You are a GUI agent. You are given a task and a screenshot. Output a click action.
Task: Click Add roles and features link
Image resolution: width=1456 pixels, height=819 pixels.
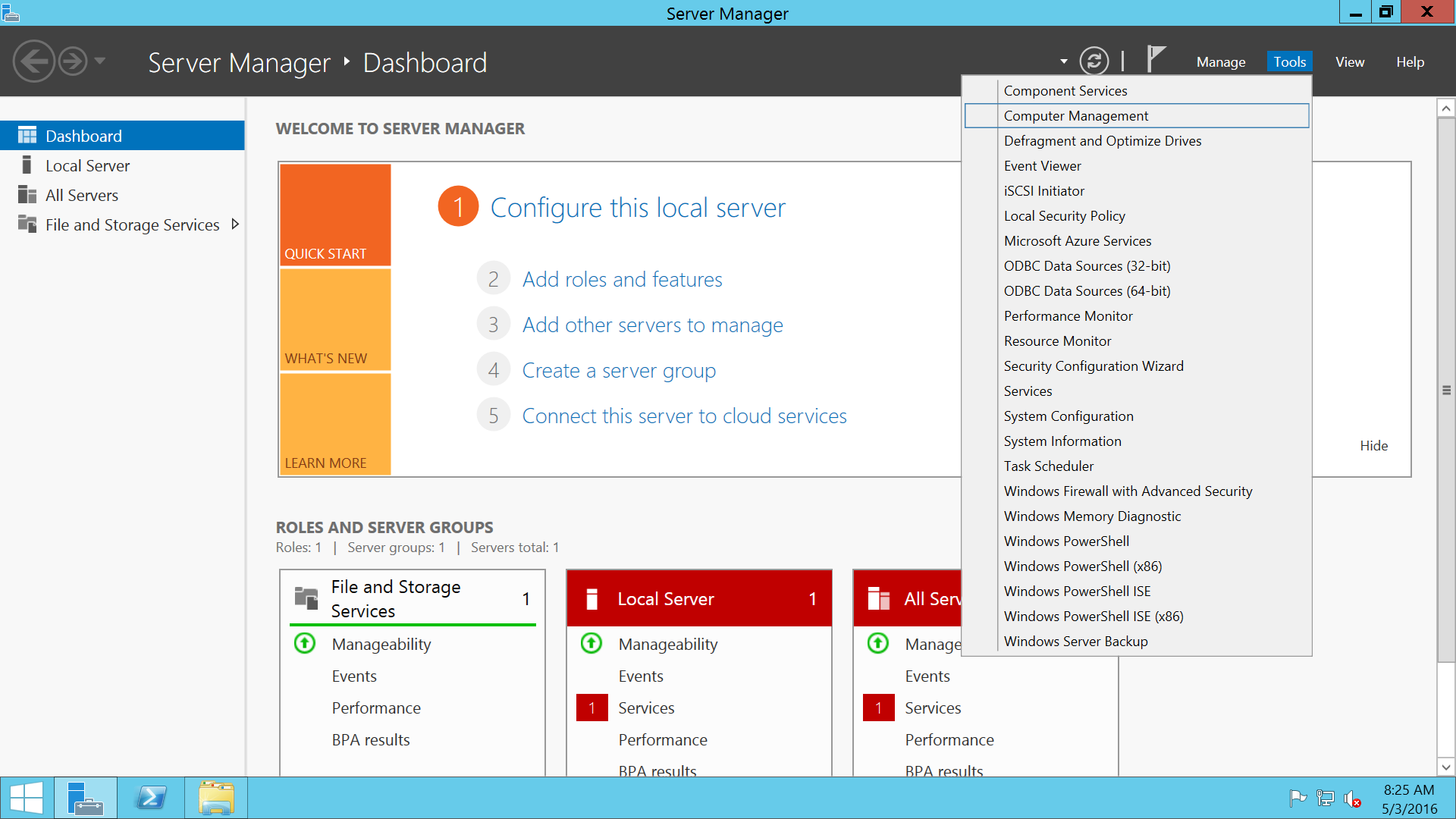(623, 280)
